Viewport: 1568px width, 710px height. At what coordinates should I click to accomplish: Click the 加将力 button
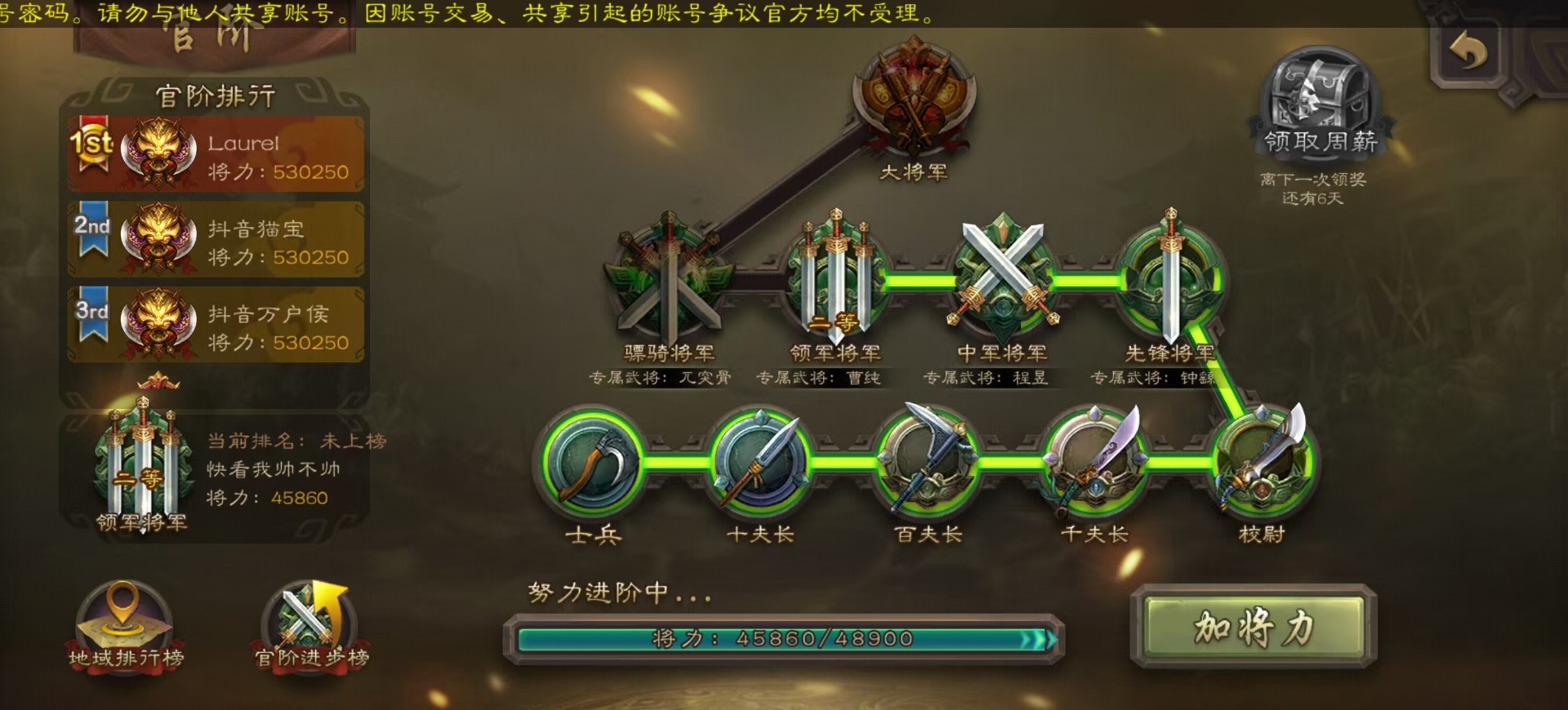coord(1254,627)
